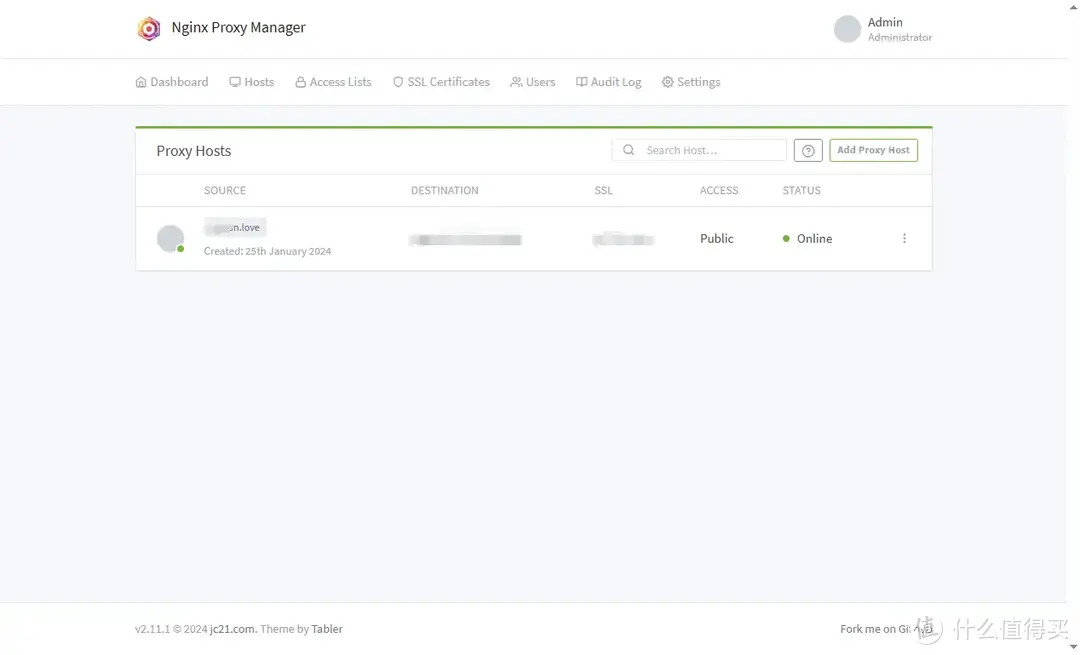Open the Settings tab
This screenshot has height=655, width=1080.
coord(691,82)
